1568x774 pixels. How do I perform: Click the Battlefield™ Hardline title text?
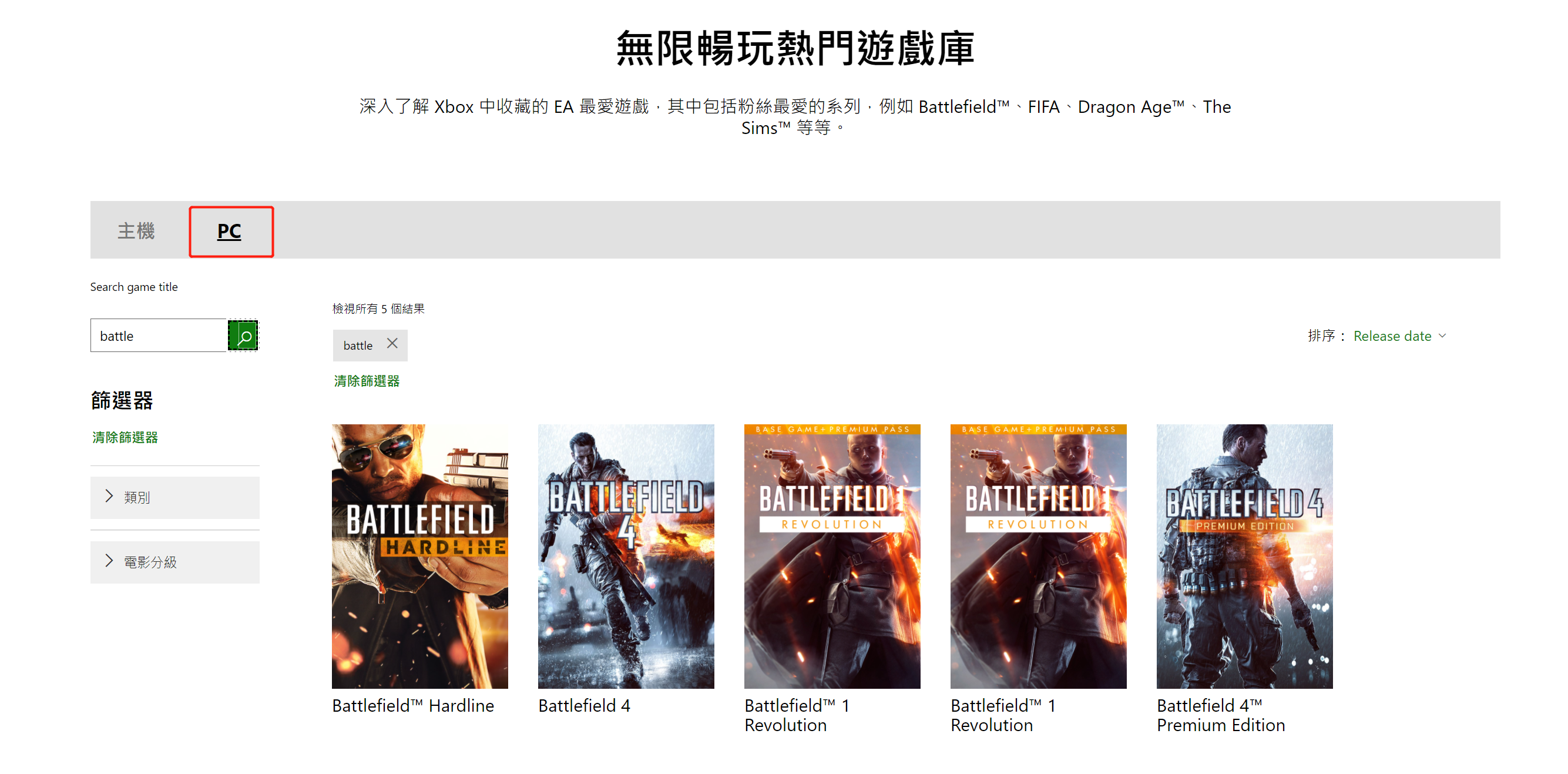click(412, 705)
